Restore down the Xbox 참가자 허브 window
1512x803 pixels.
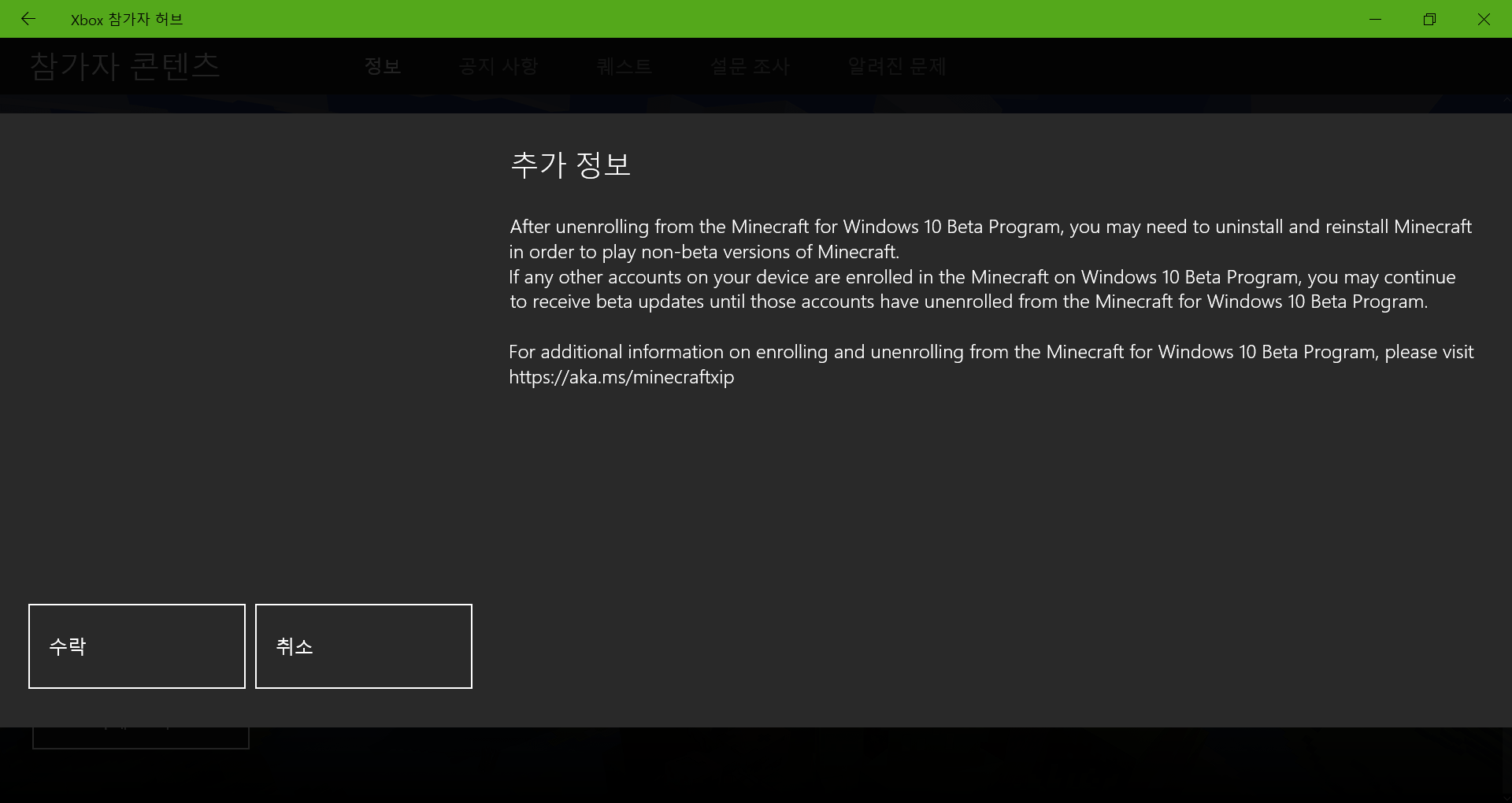(x=1430, y=19)
